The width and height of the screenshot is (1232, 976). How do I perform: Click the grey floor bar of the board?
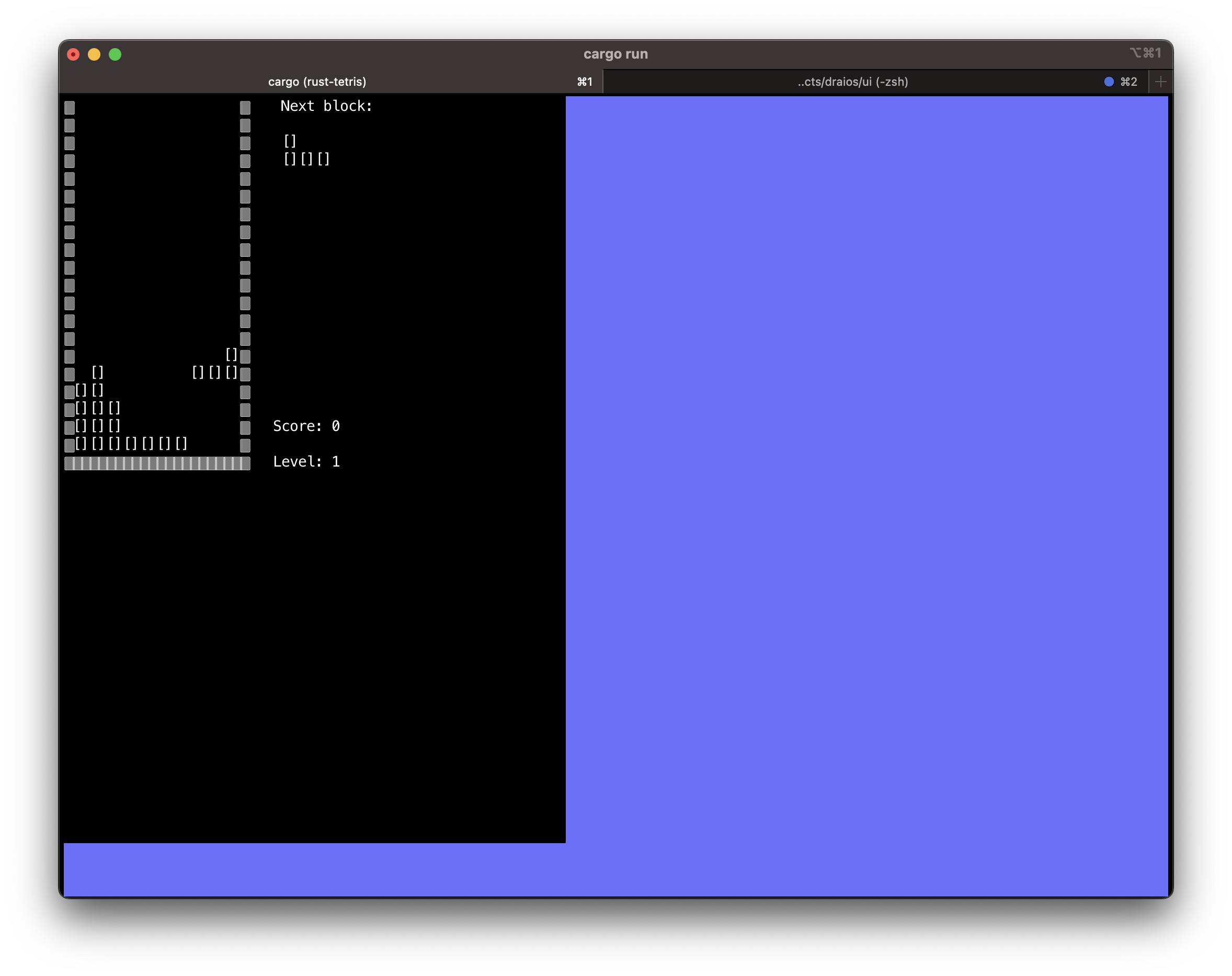coord(157,463)
